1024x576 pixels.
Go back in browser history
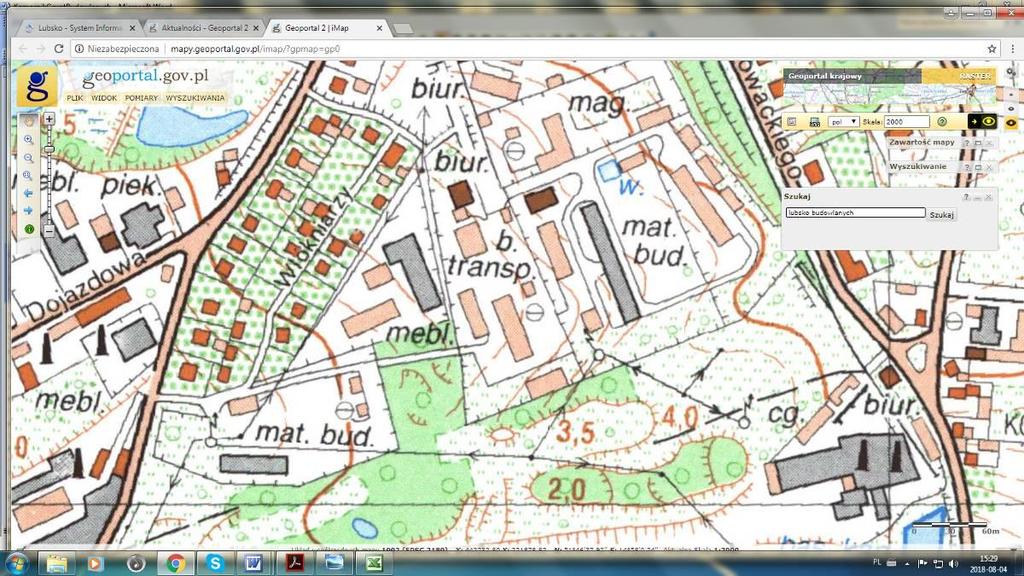[24, 48]
